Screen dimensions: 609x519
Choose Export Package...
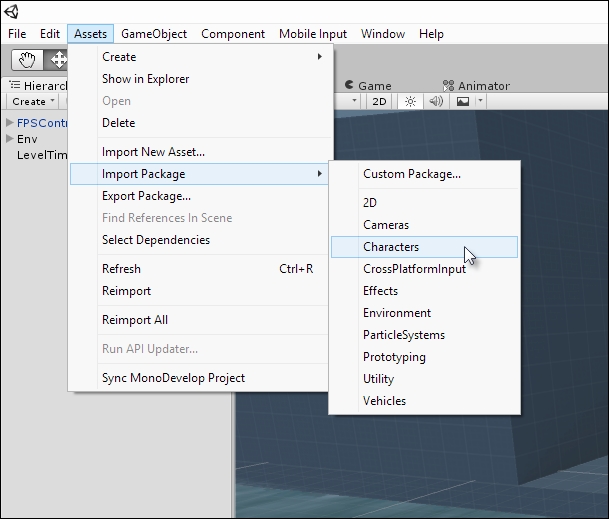(x=200, y=196)
